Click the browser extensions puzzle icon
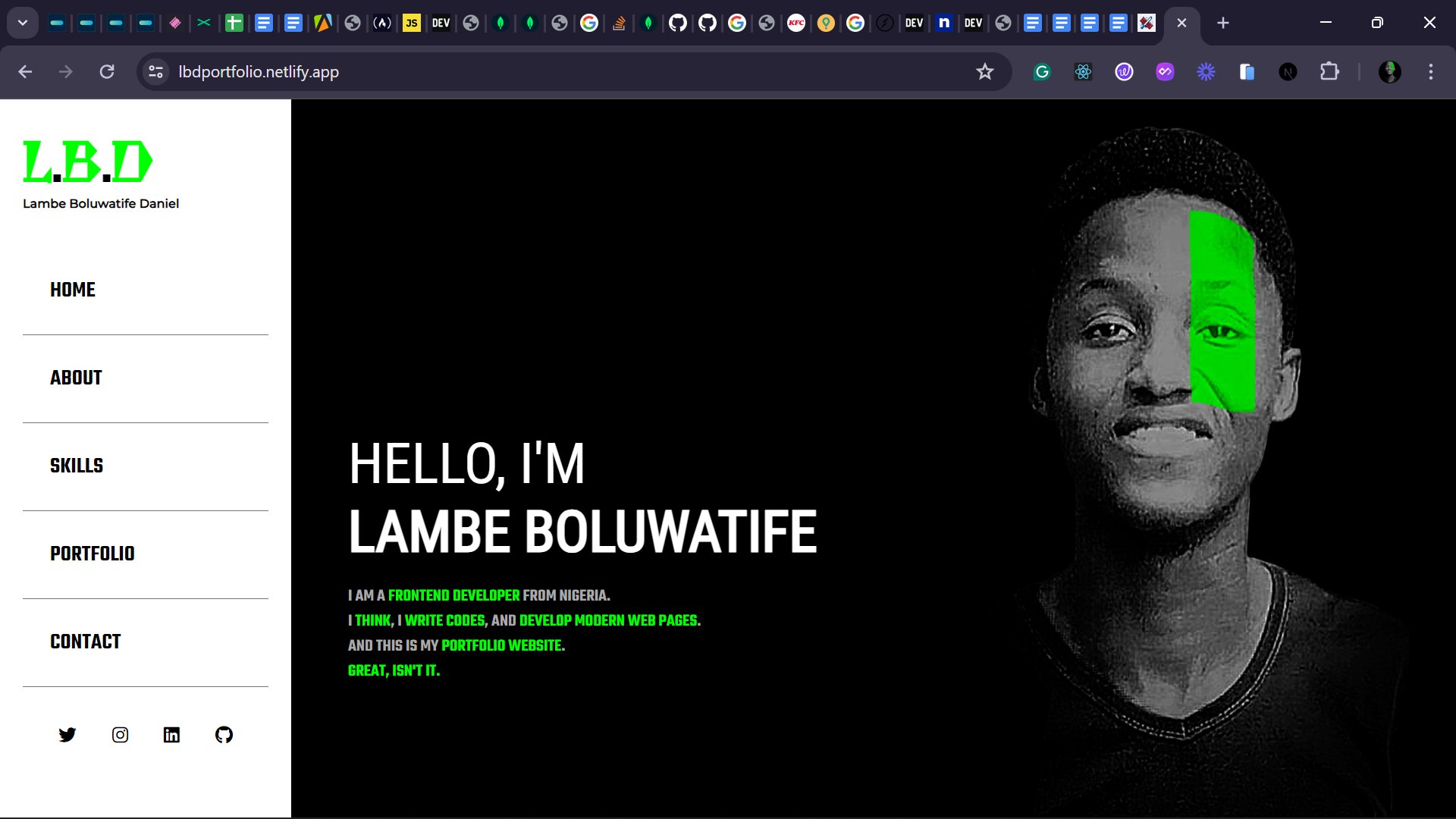 click(1330, 72)
